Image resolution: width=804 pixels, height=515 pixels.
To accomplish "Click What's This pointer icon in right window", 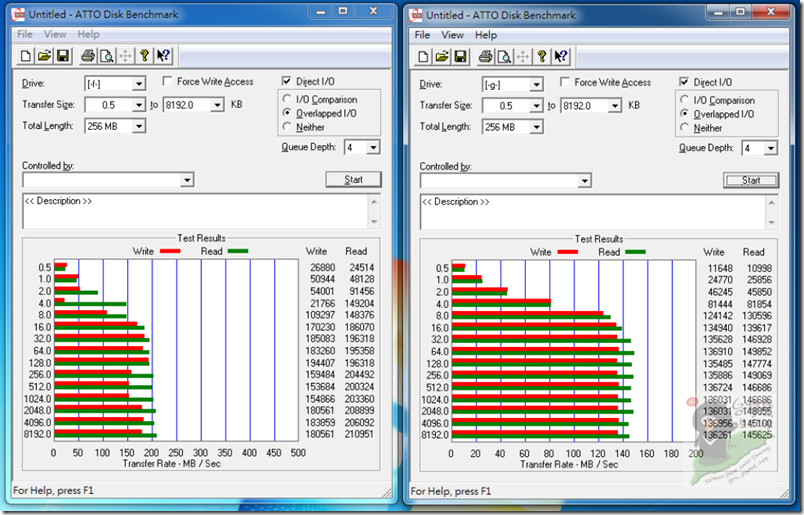I will [560, 56].
